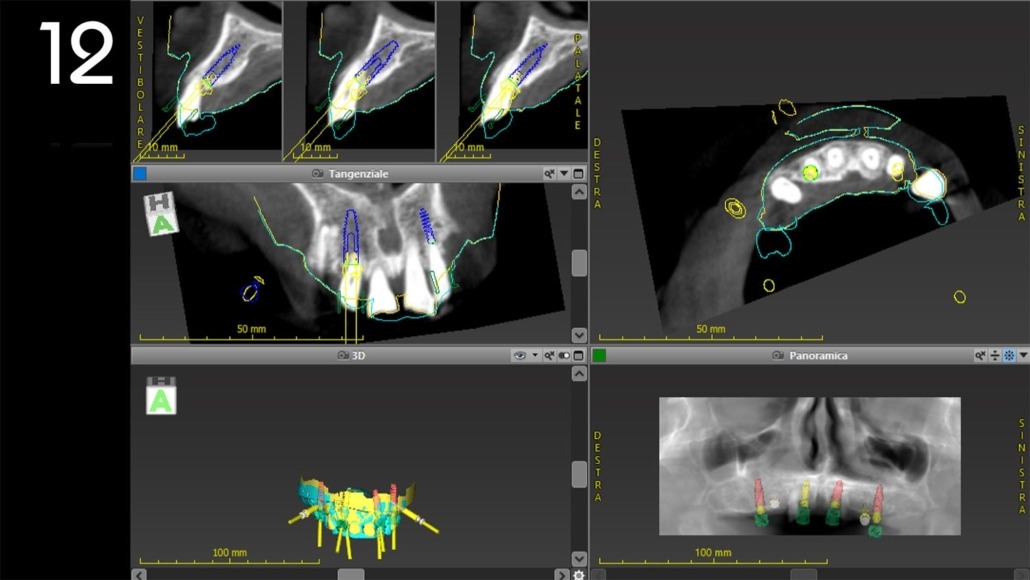Toggle the eye visibility icon in 3D header
Screen dimensions: 1030x580
tap(519, 355)
